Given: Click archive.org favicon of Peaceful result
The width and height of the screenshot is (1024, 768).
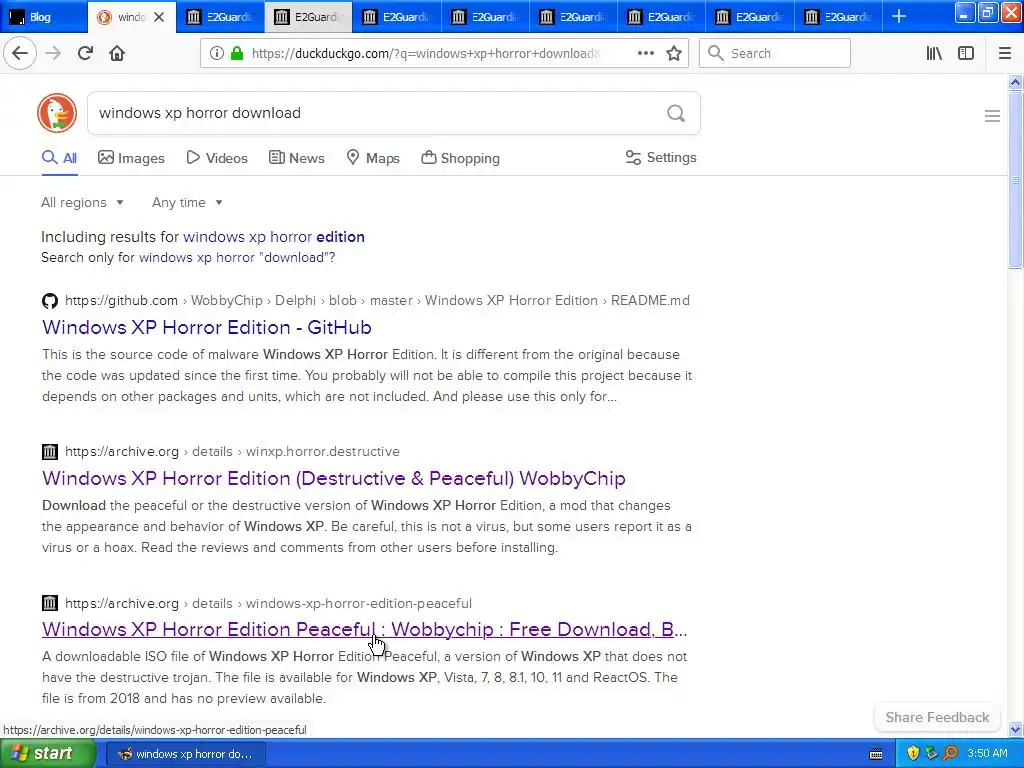Looking at the screenshot, I should (x=50, y=603).
